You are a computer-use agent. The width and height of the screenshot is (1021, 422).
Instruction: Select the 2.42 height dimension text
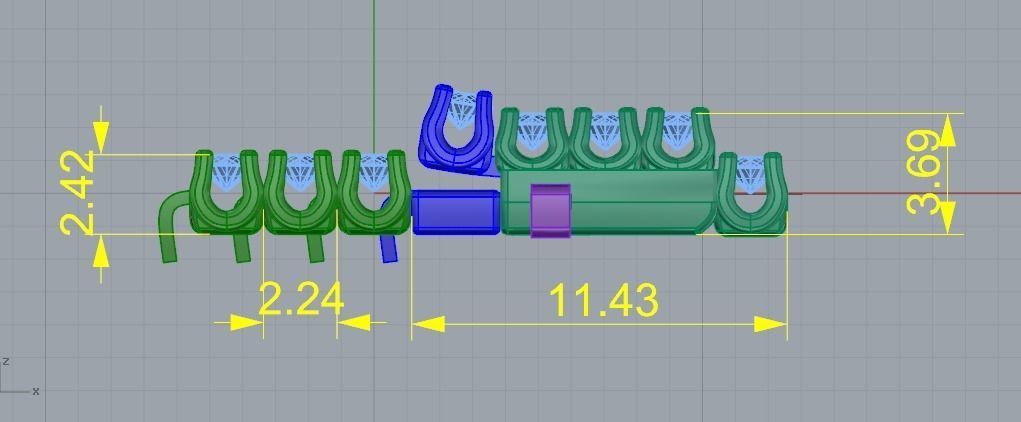click(77, 193)
